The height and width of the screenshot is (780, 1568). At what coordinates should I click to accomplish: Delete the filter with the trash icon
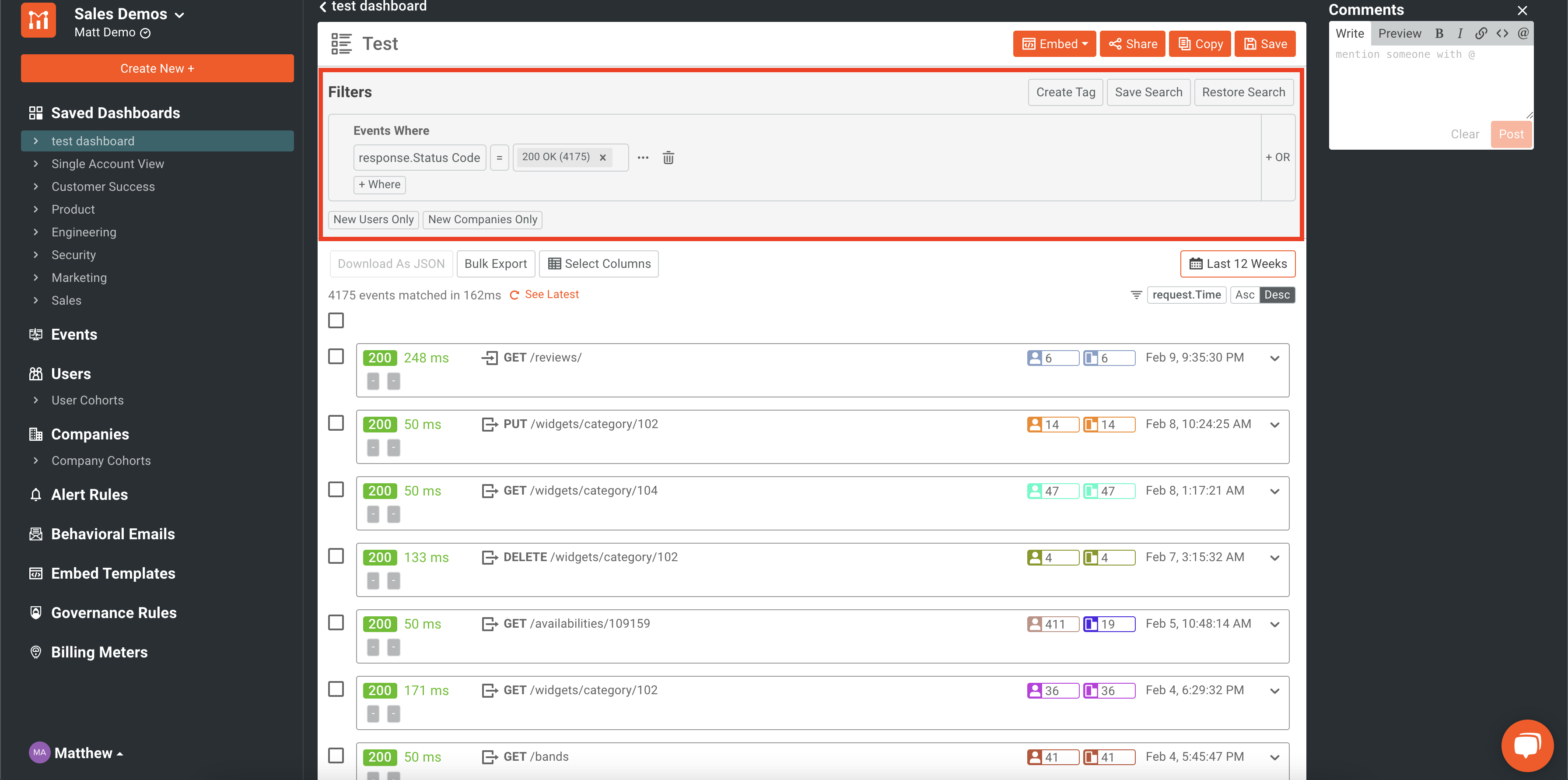(668, 158)
